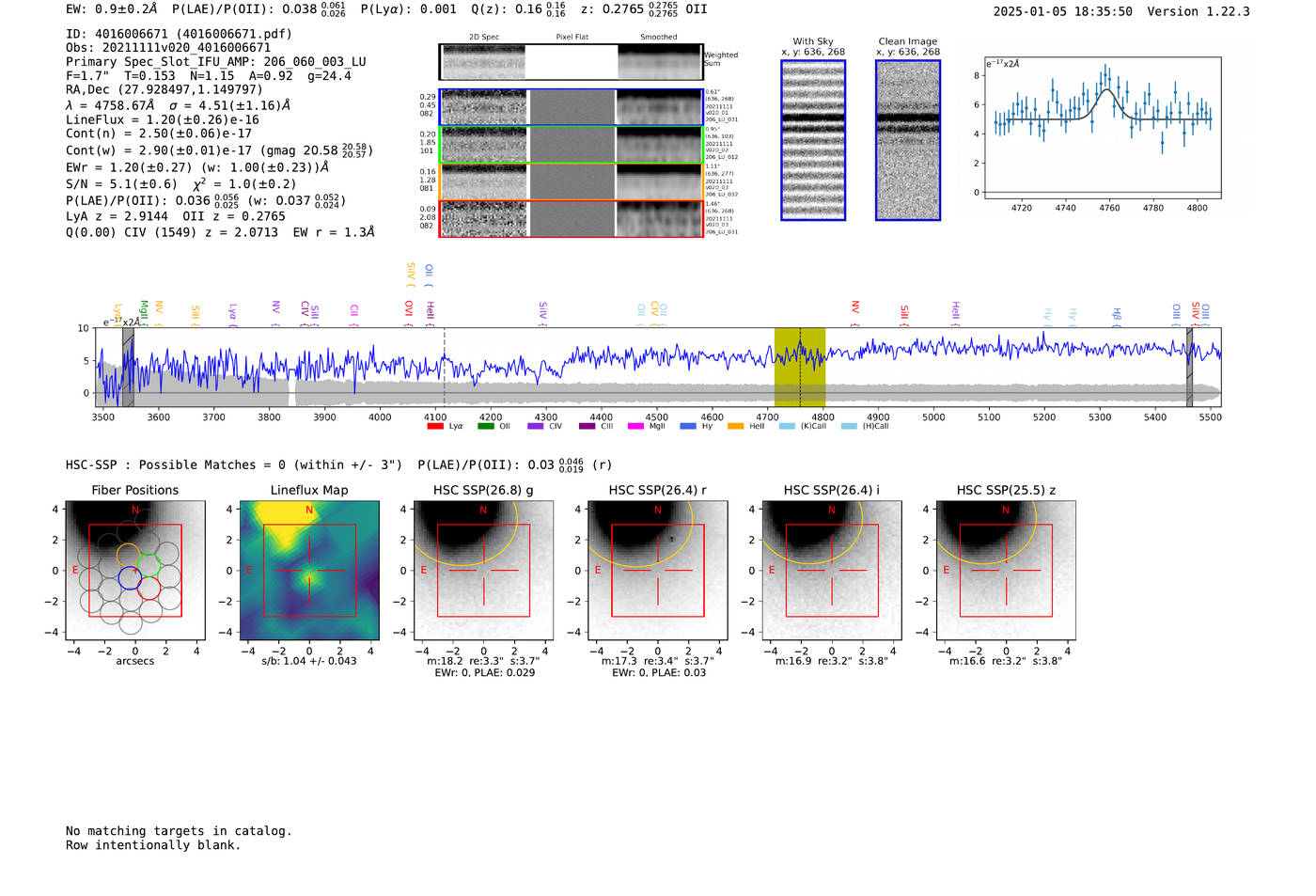Click the header P(Lyα): 0.001 value

pyautogui.click(x=409, y=9)
